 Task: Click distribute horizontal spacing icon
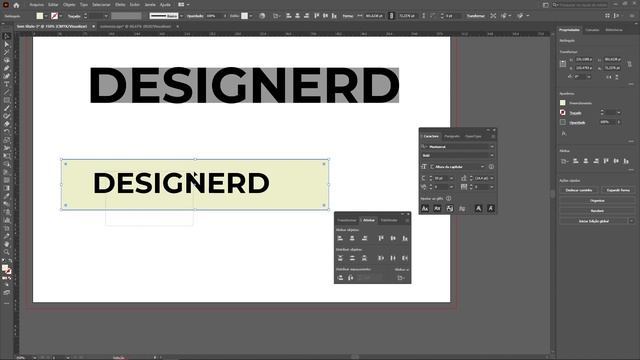[x=351, y=278]
